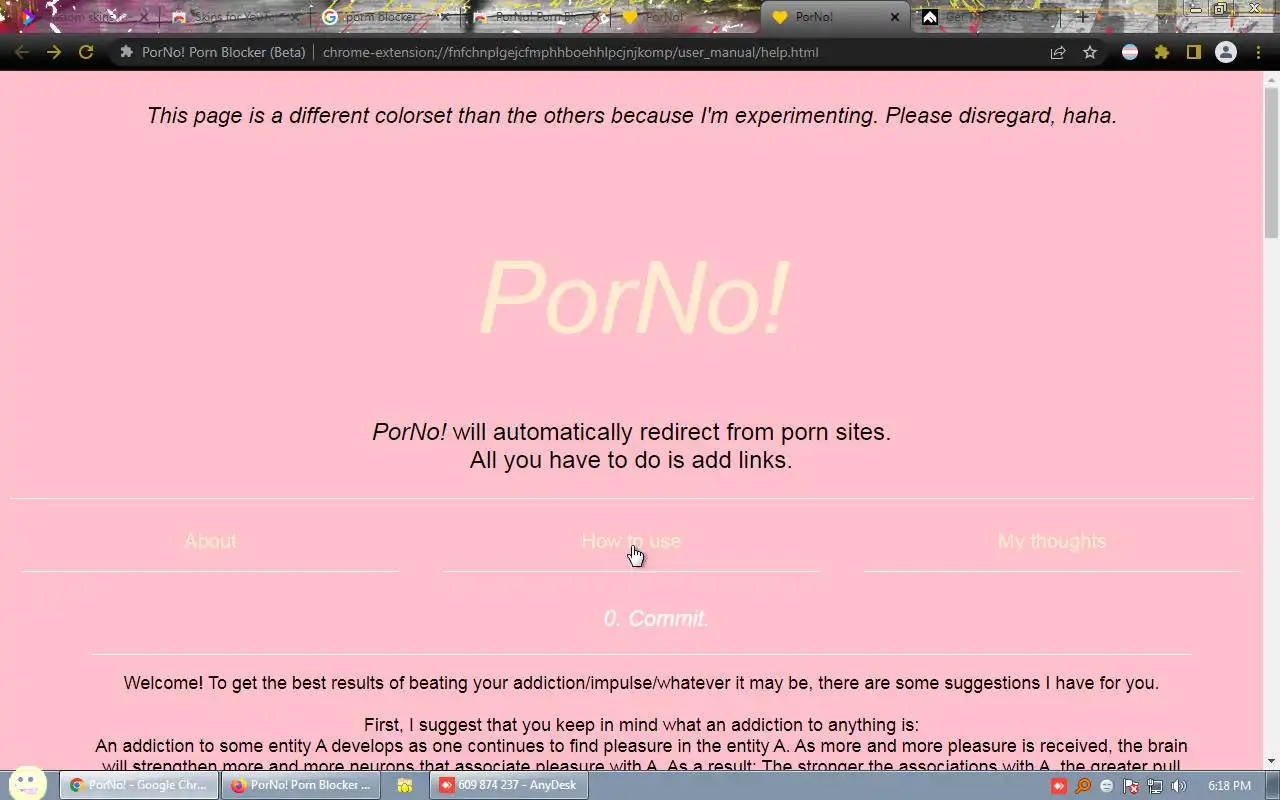Viewport: 1280px width, 800px height.
Task: Open the How to use section
Action: pos(631,541)
